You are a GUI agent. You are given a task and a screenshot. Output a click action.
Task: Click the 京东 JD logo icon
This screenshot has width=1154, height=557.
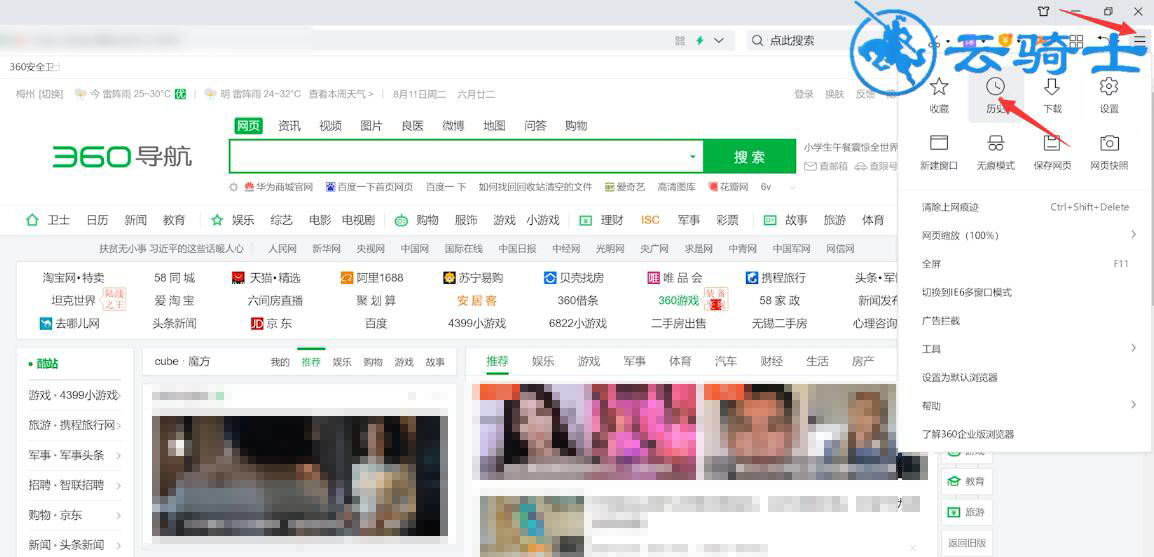(x=257, y=323)
